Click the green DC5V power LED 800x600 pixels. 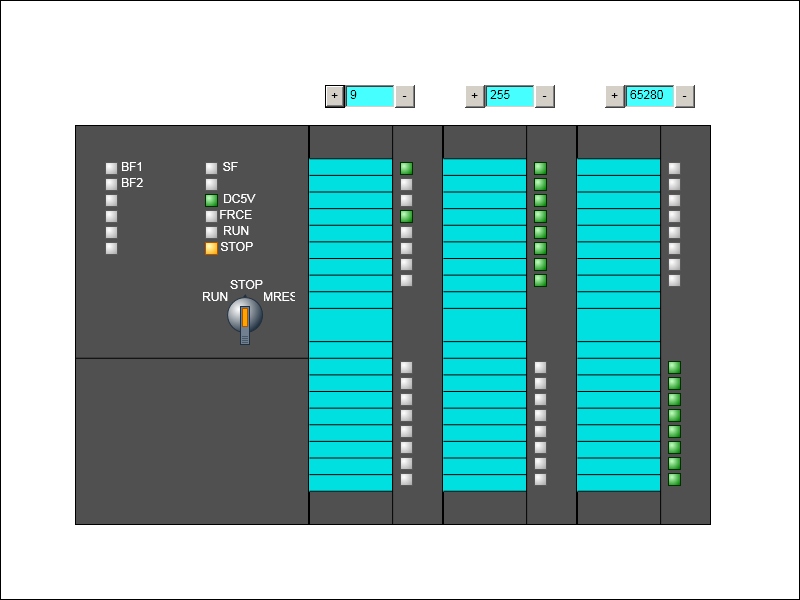coord(211,201)
